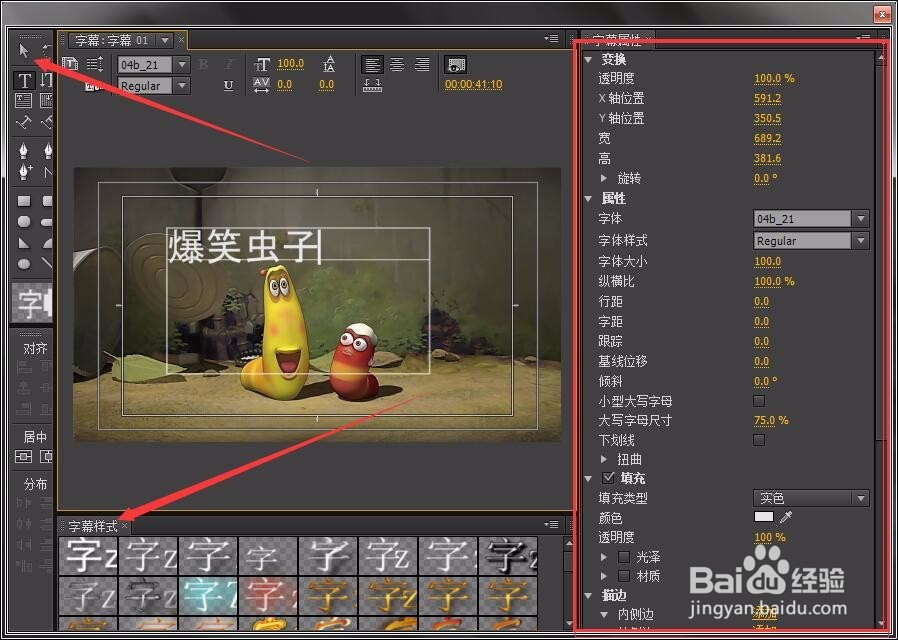898x640 pixels.
Task: Collapse the 变换 section
Action: tap(589, 59)
